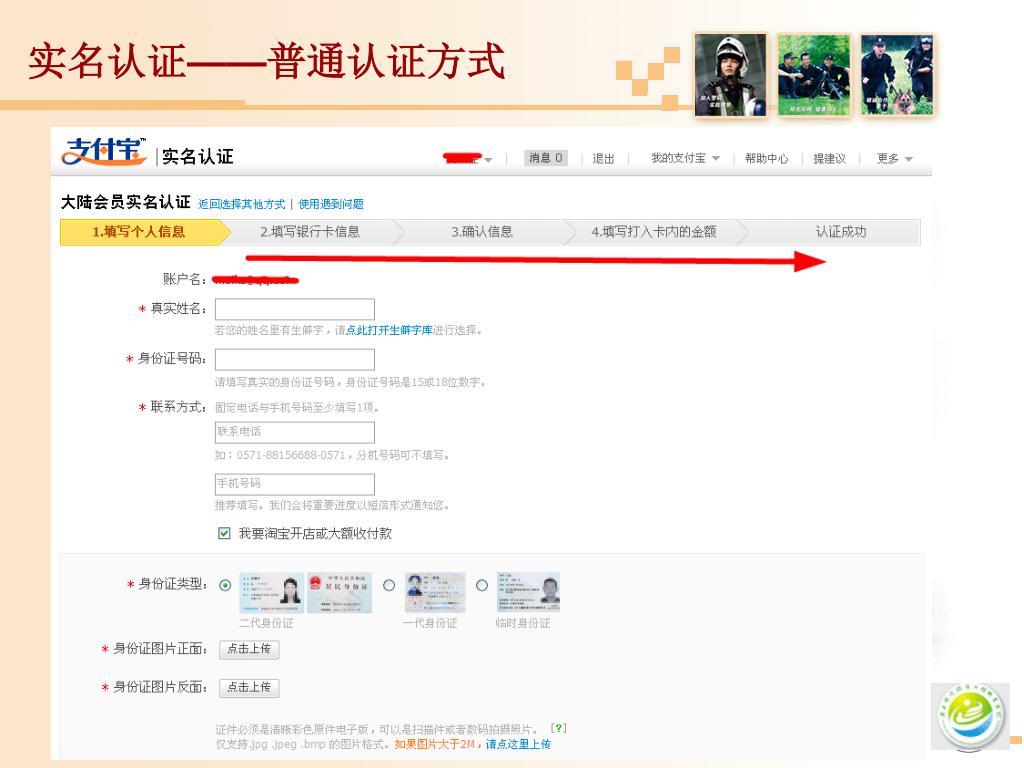The width and height of the screenshot is (1024, 768).
Task: Click the 二代身份证 back sample with emblem
Action: pyautogui.click(x=340, y=592)
